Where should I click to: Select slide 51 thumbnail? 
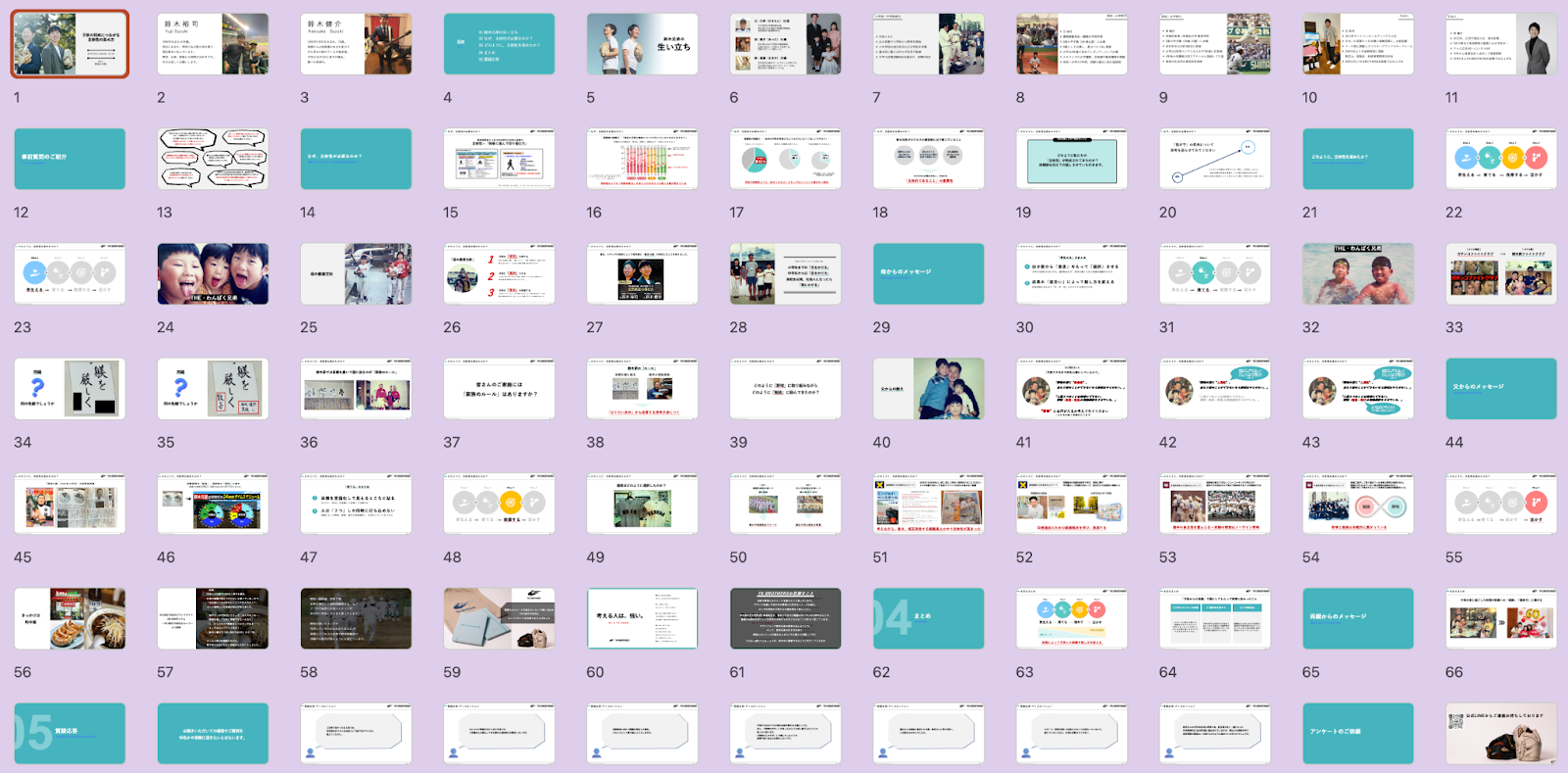click(x=928, y=504)
